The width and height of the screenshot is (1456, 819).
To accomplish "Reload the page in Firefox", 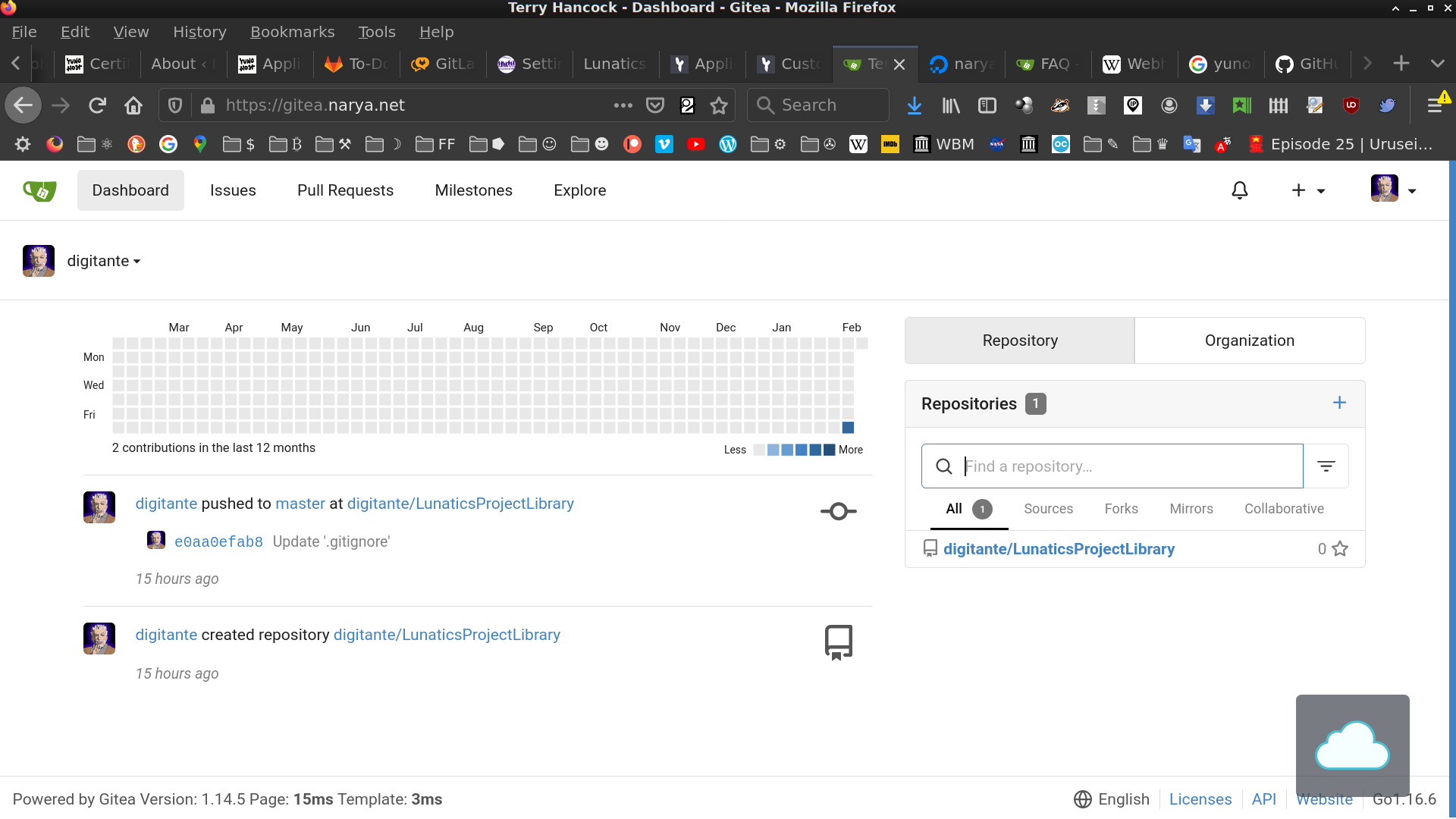I will pos(97,105).
